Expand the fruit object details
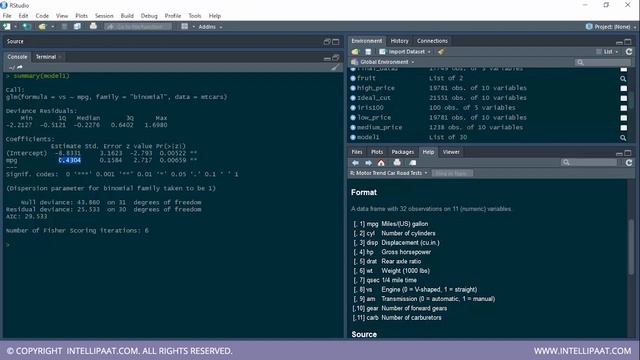 (353, 78)
